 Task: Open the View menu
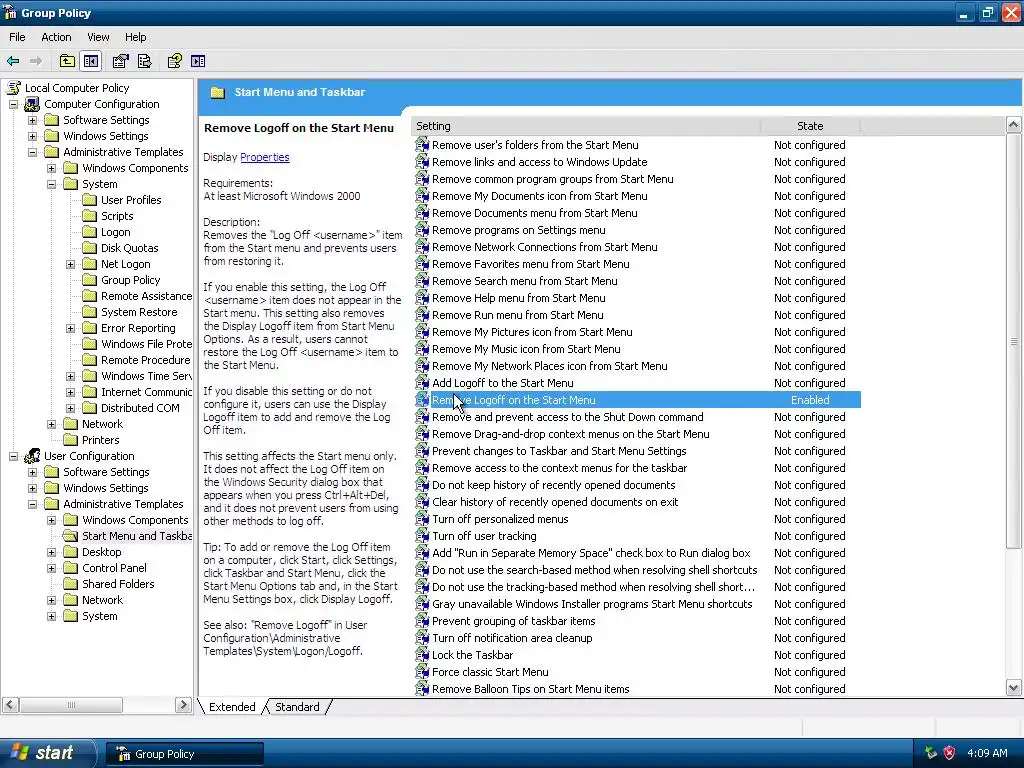coord(98,37)
